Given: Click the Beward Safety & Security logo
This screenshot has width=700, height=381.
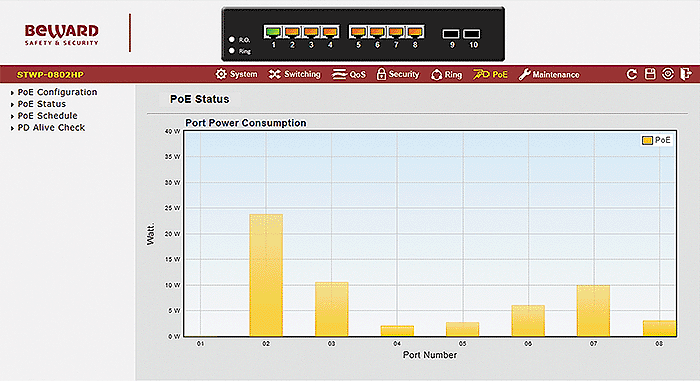Looking at the screenshot, I should coord(62,35).
